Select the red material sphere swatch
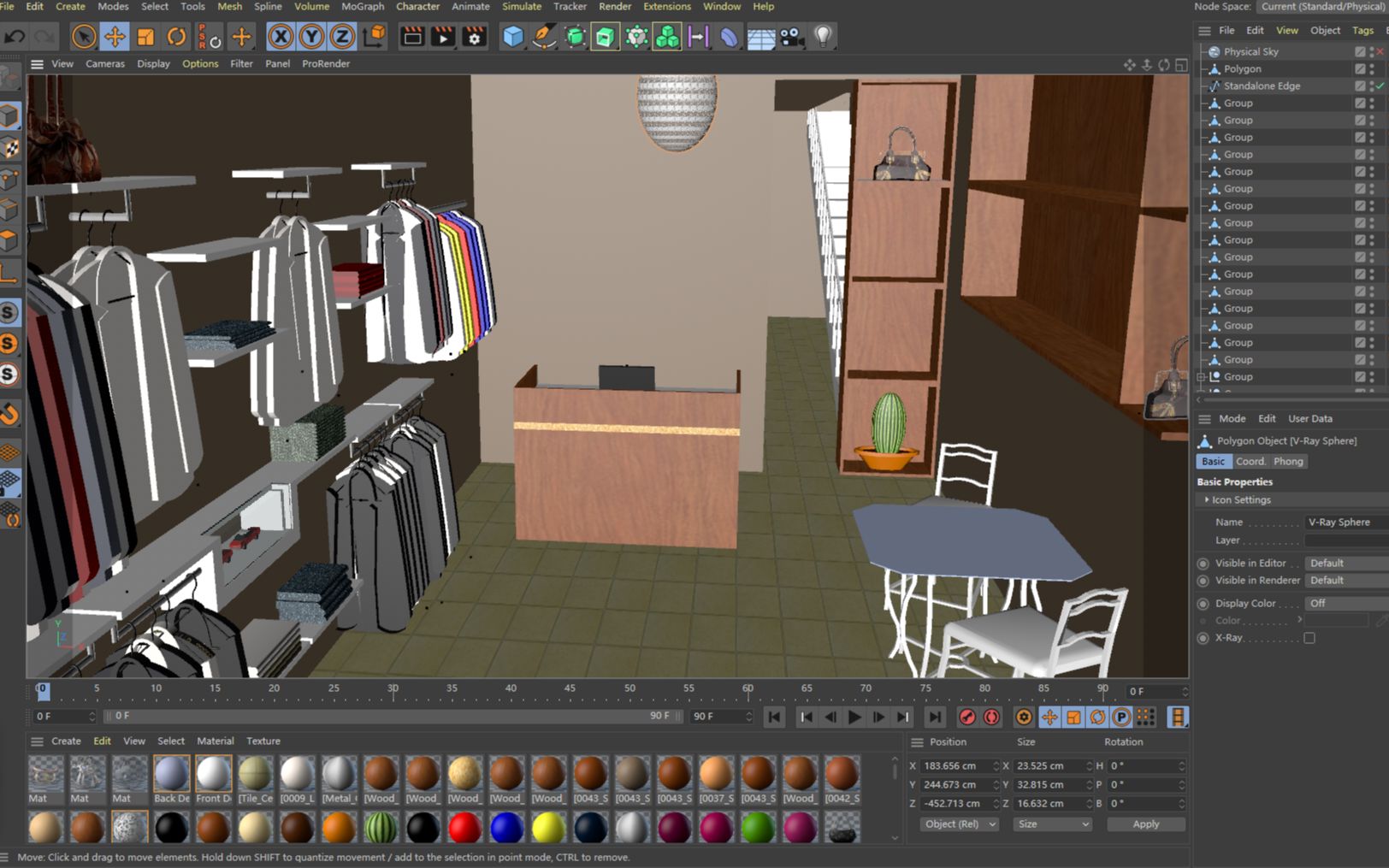Viewport: 1389px width, 868px height. point(464,827)
